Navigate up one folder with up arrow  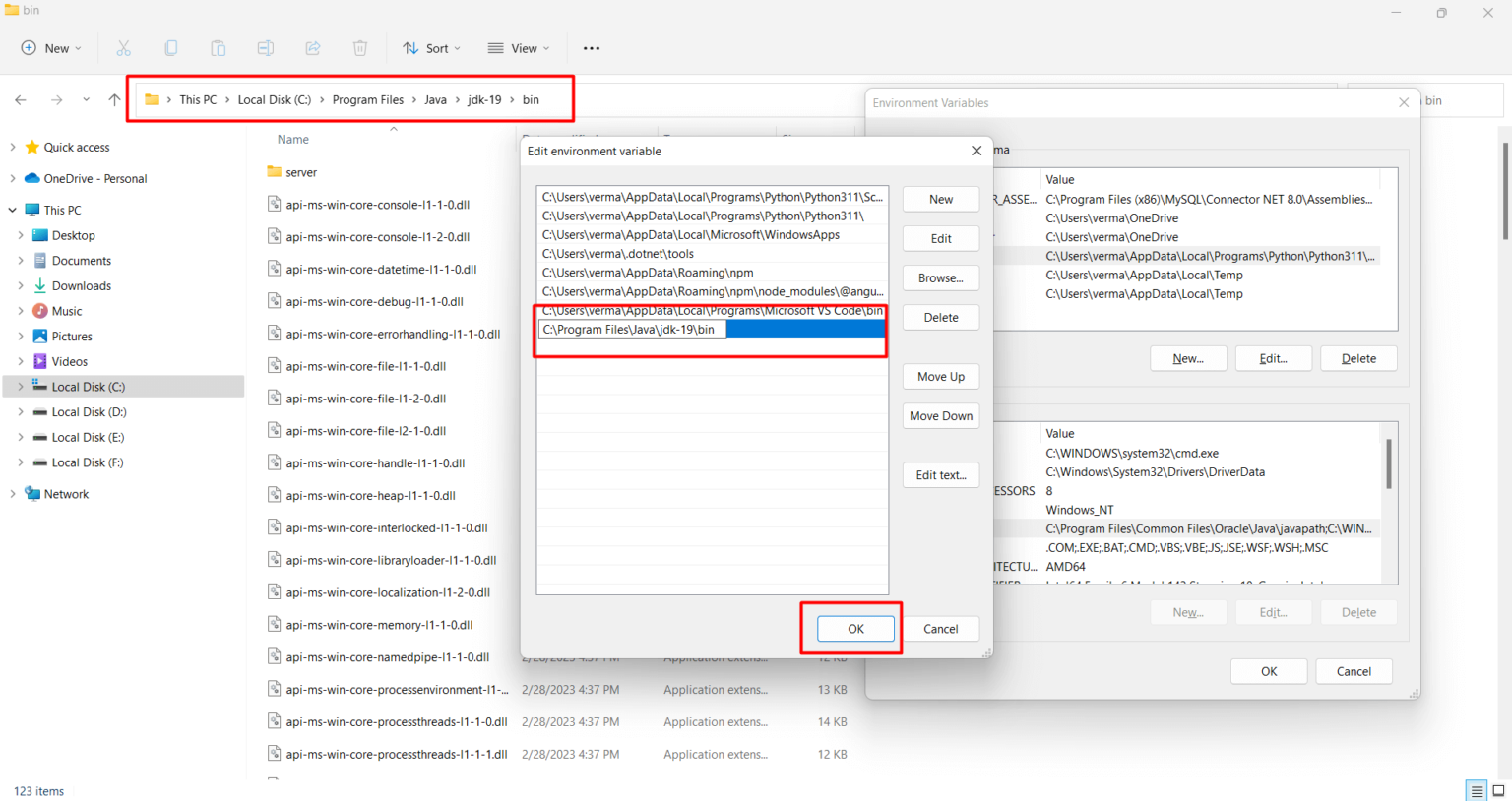pyautogui.click(x=114, y=100)
